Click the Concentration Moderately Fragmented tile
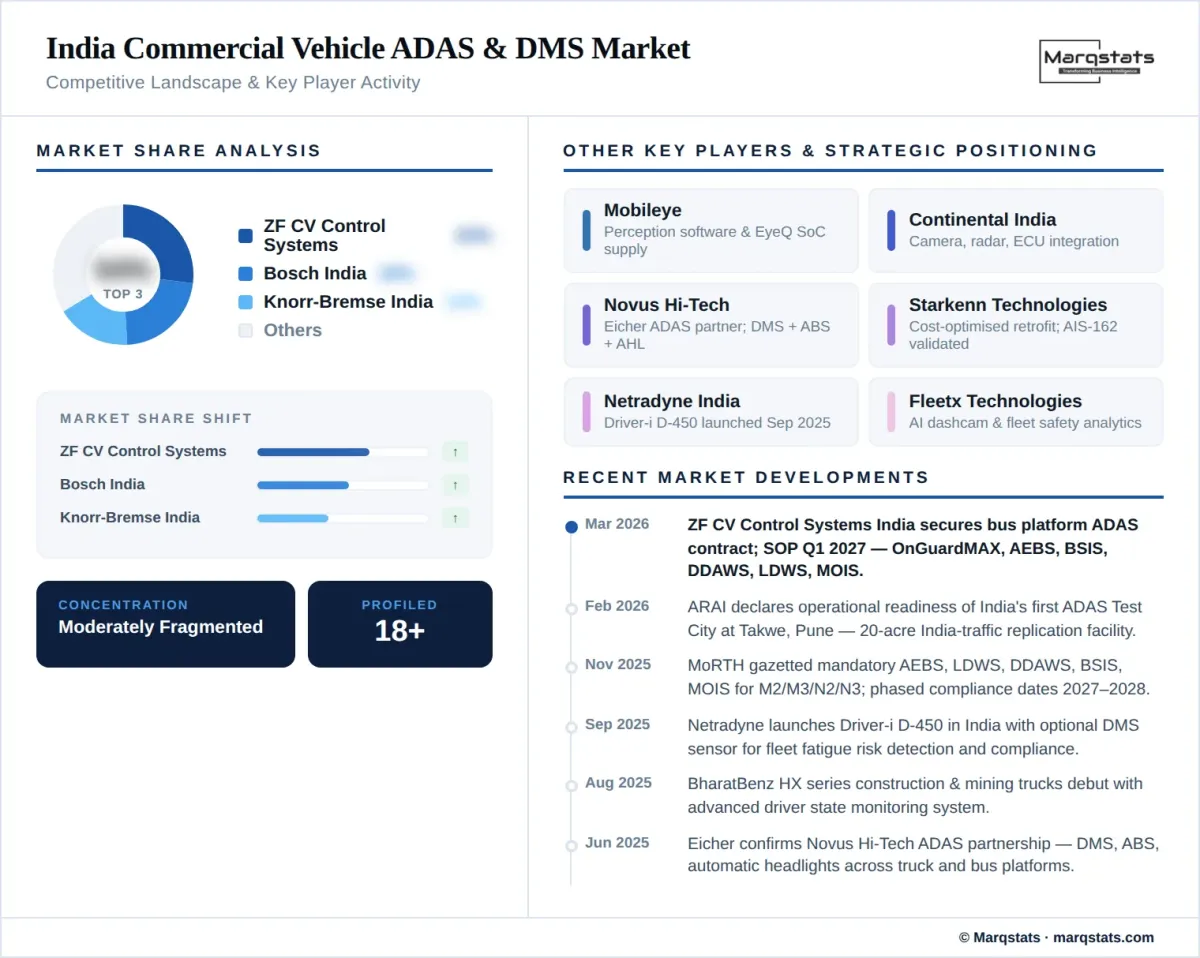Viewport: 1200px width, 958px height. (166, 624)
